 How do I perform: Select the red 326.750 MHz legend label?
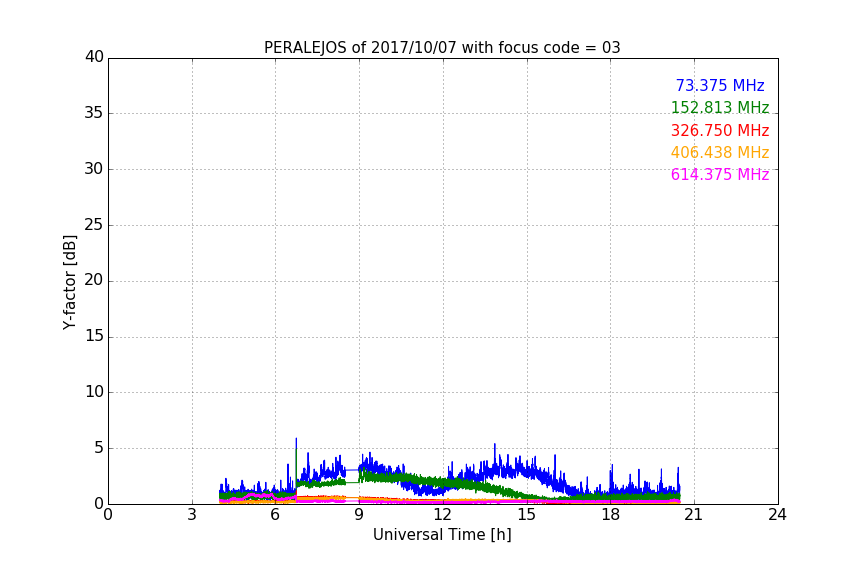720,131
